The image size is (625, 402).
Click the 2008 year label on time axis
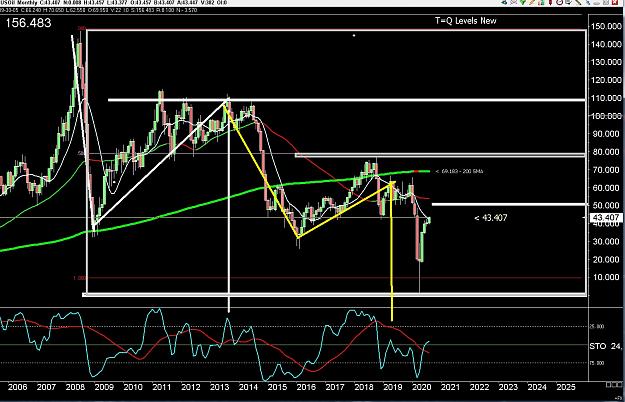click(x=75, y=387)
